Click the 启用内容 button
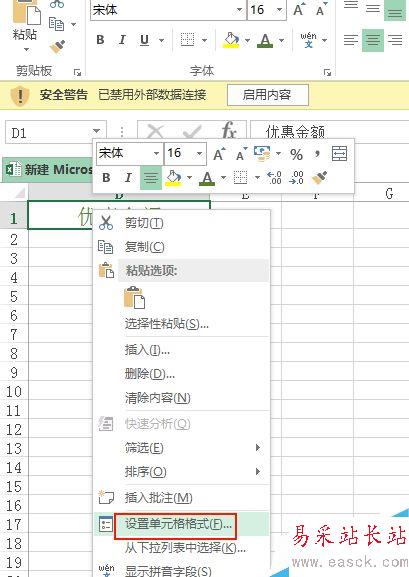The width and height of the screenshot is (409, 577). click(x=267, y=95)
